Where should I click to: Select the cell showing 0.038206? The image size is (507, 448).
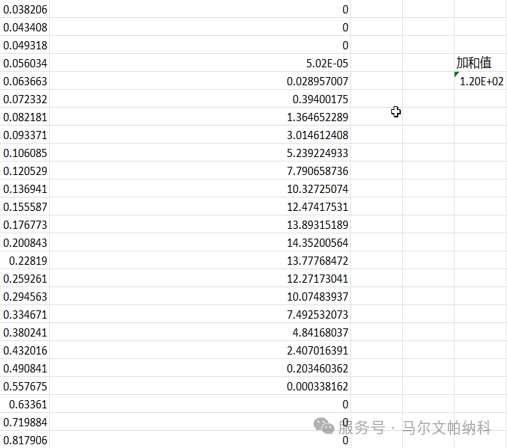point(25,9)
